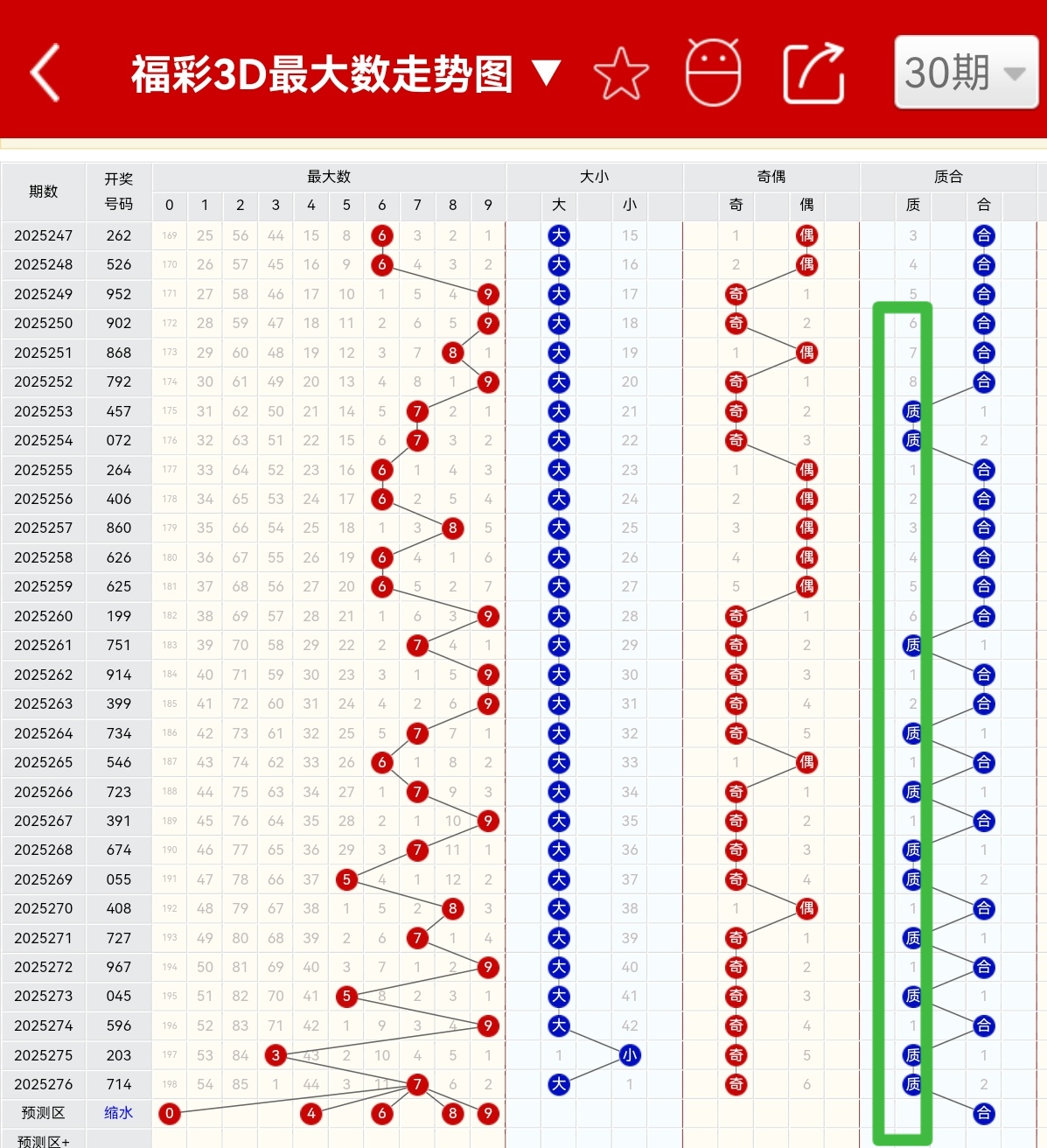Expand the 福彩3D最大数走势图 title menu
The width and height of the screenshot is (1047, 1148).
[x=345, y=74]
